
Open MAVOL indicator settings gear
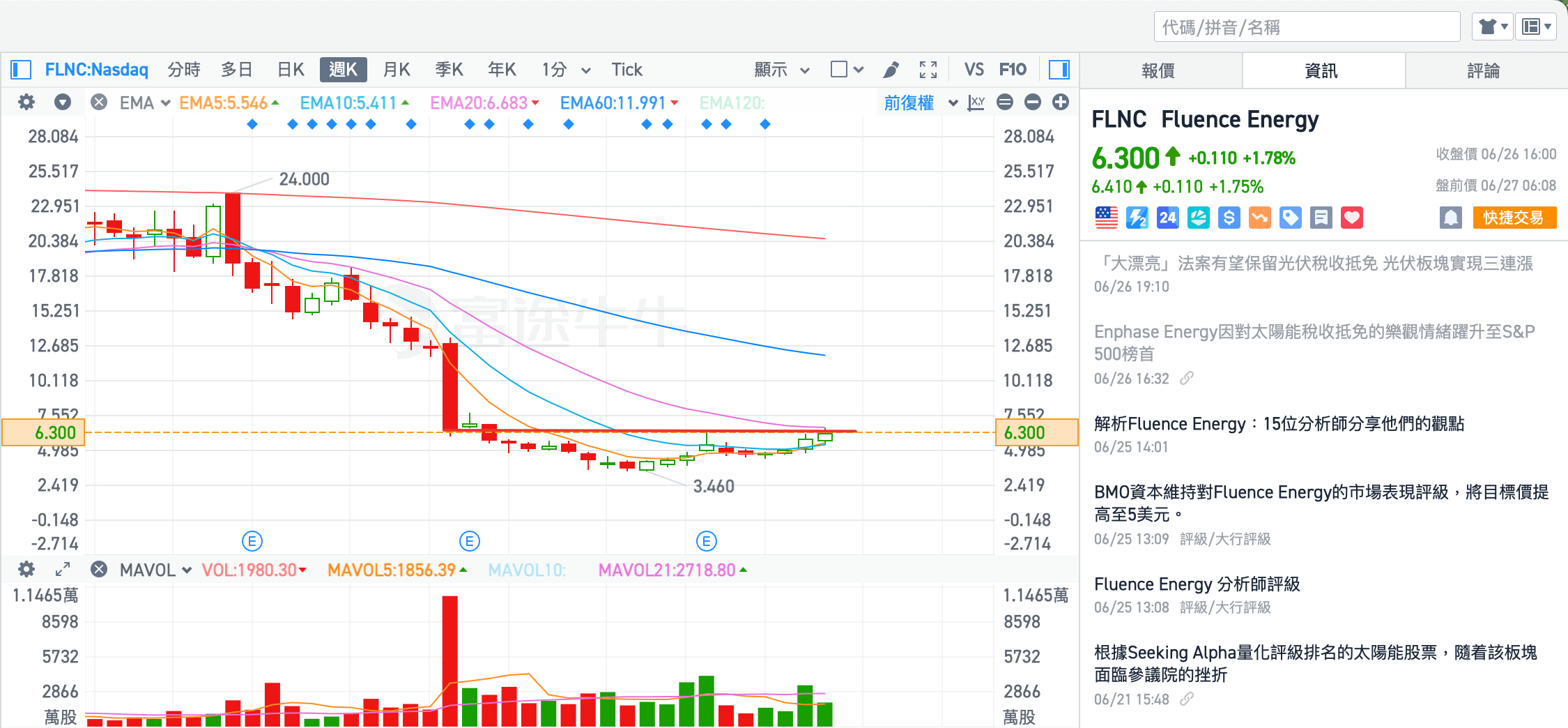pyautogui.click(x=26, y=570)
